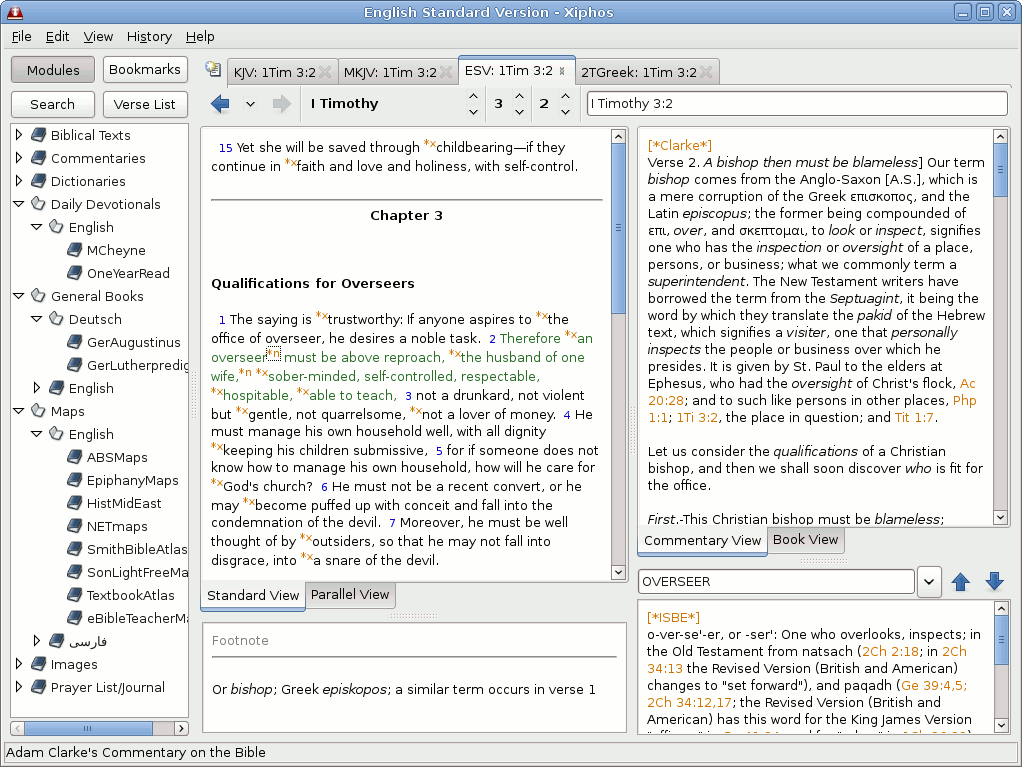Open the History menu

coord(149,36)
